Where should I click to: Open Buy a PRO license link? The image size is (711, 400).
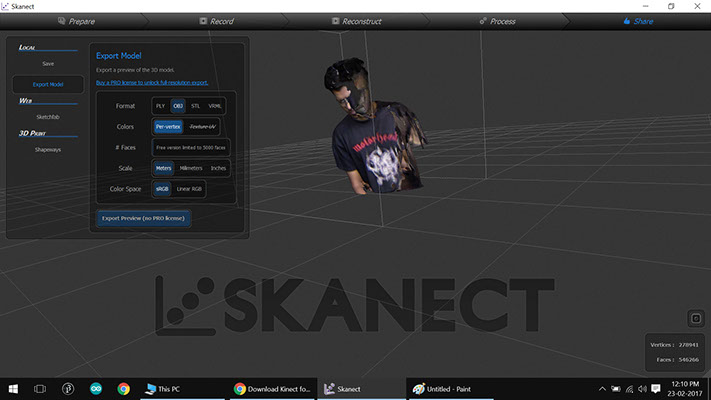coord(152,83)
